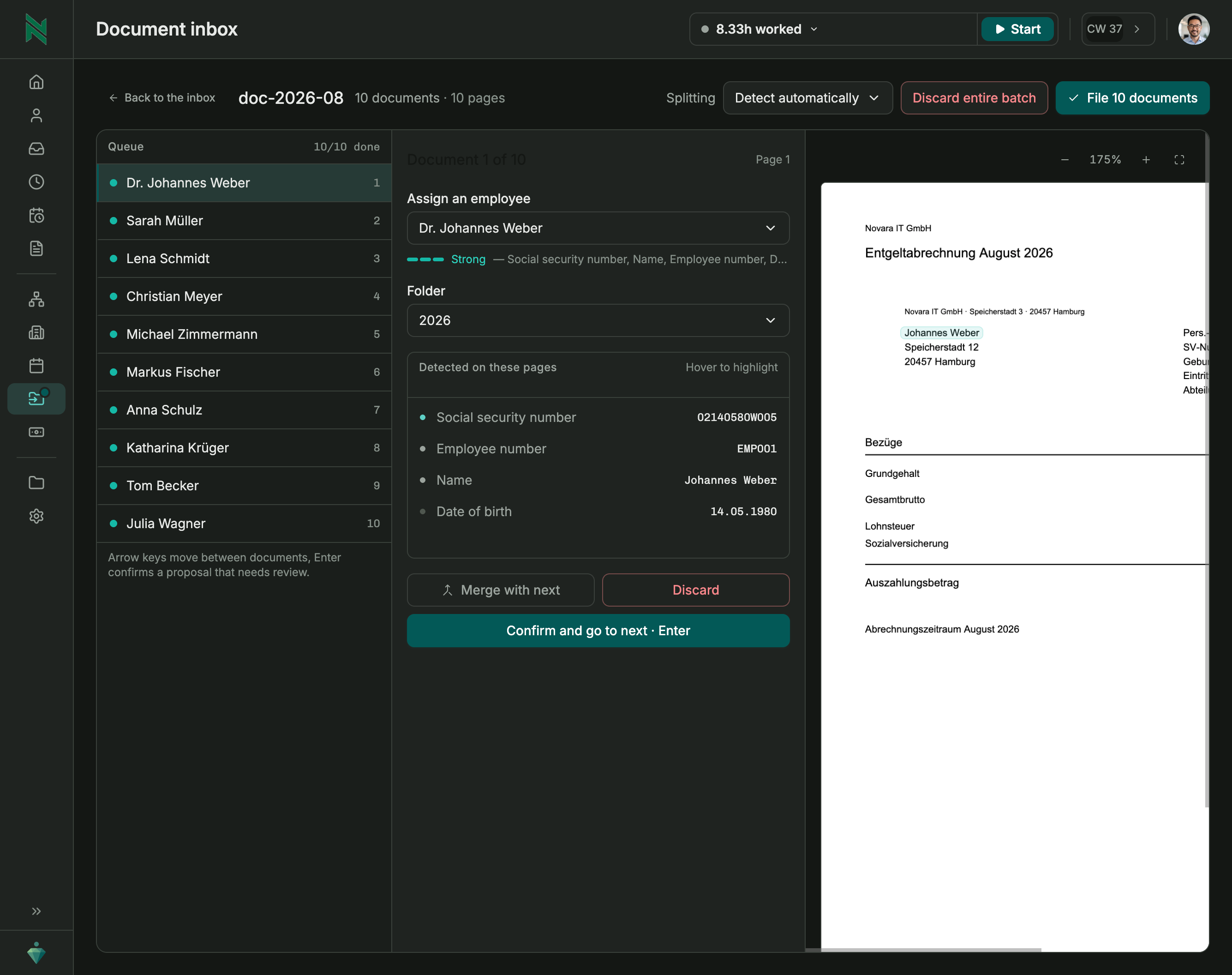Image resolution: width=1232 pixels, height=975 pixels.
Task: Open the time tracking clock icon
Action: tap(36, 182)
